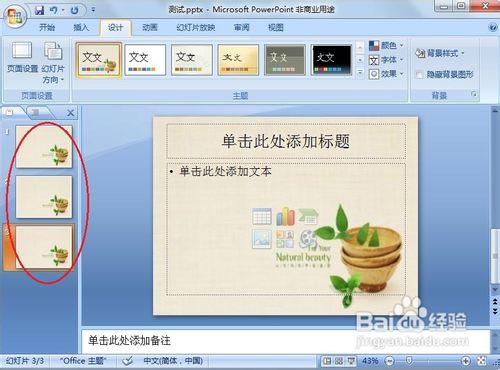Click the zoom slider handle

(409, 361)
